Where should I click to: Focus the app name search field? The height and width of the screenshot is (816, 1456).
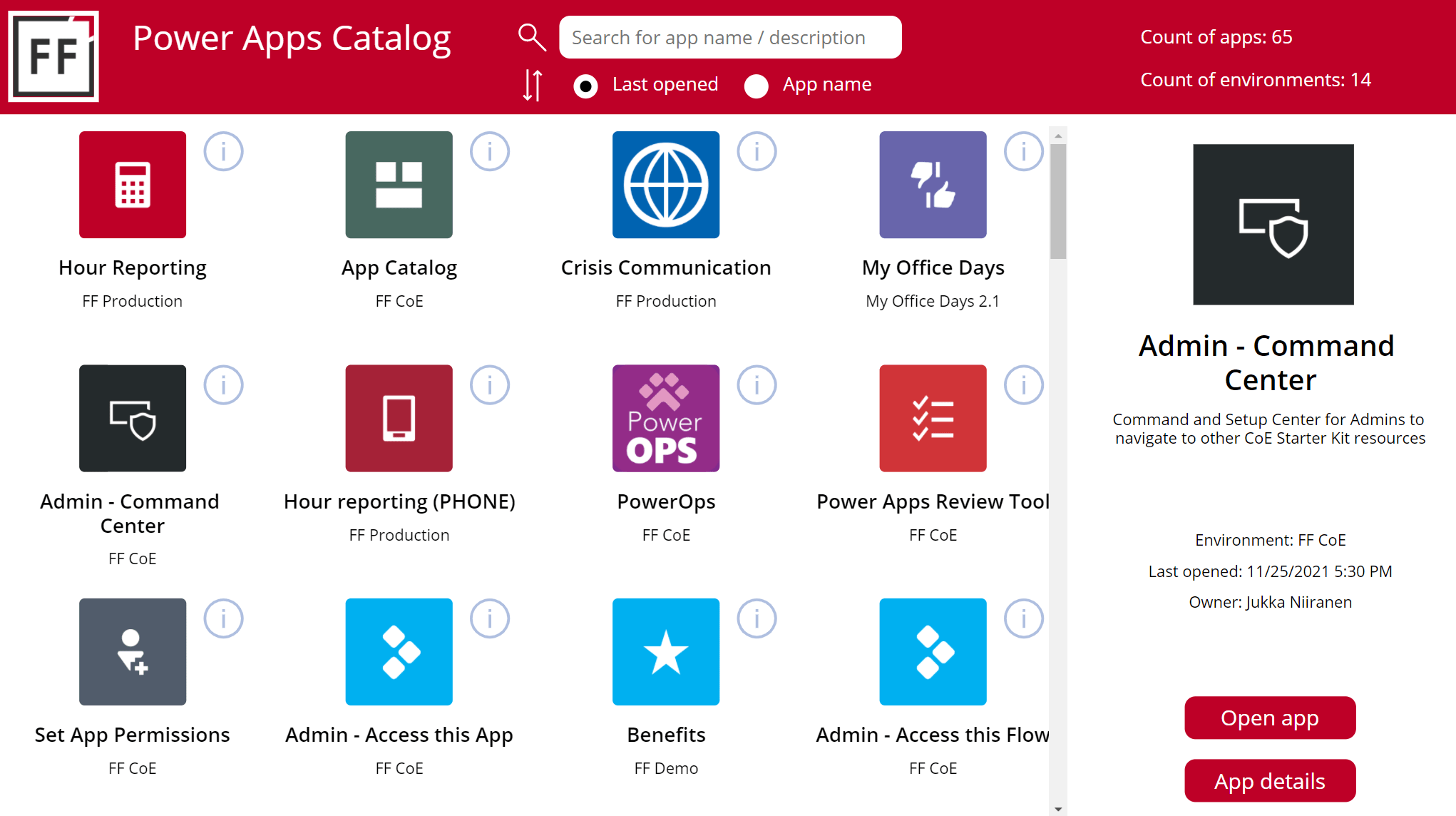(729, 37)
